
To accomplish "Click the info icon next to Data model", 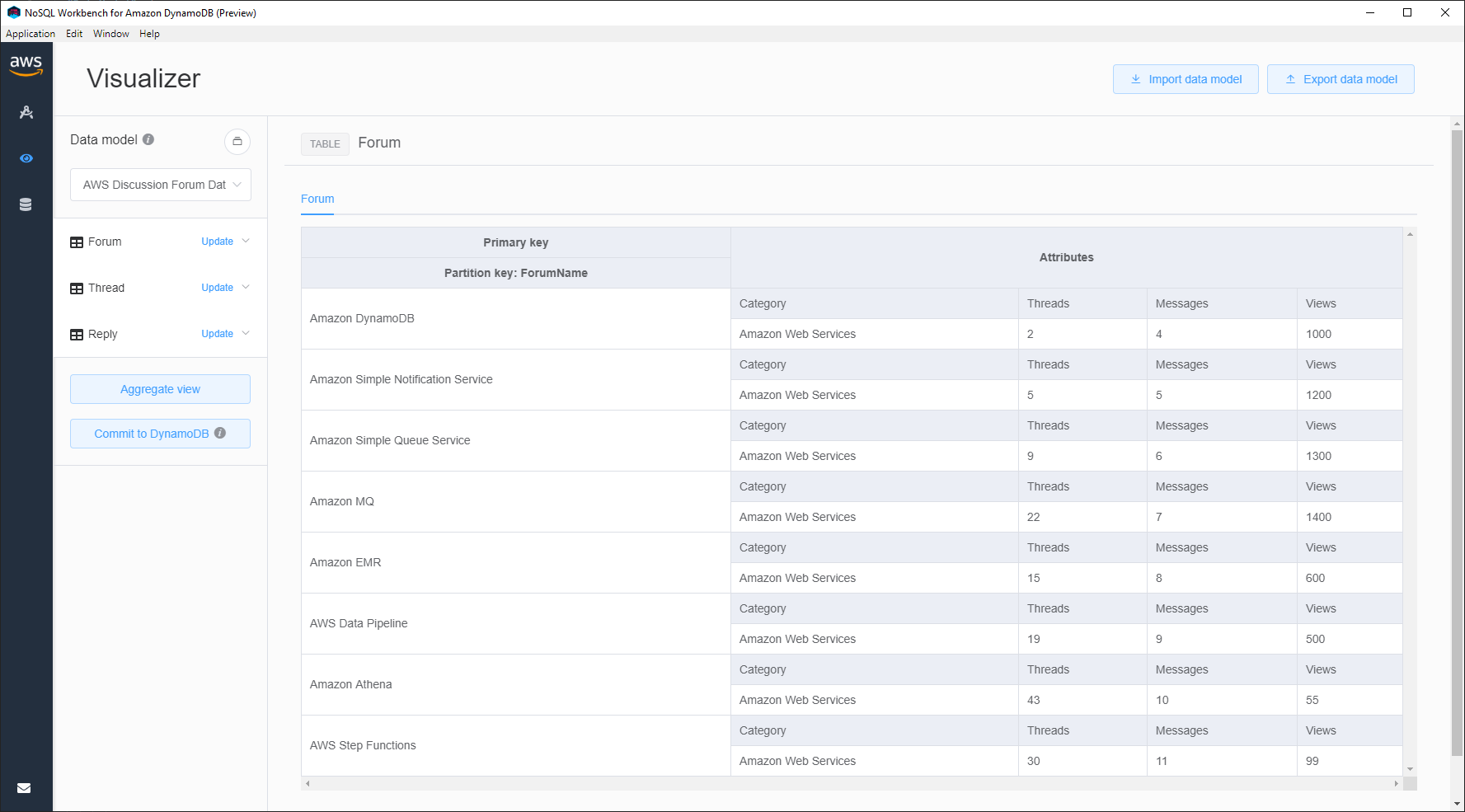I will tap(149, 139).
